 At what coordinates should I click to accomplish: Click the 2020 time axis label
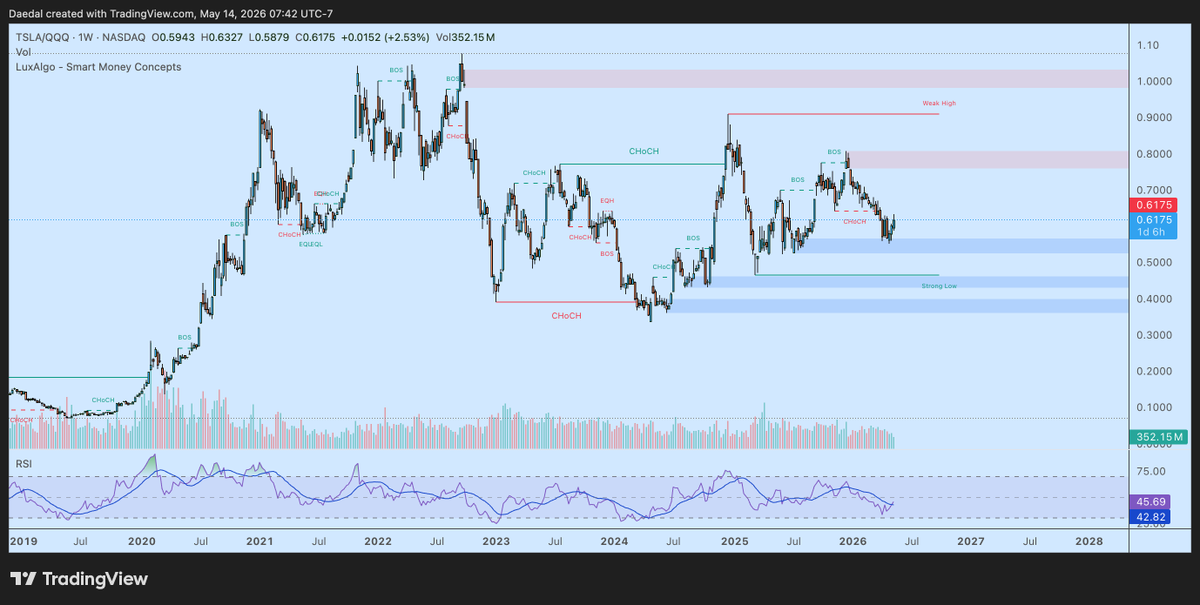coord(141,540)
